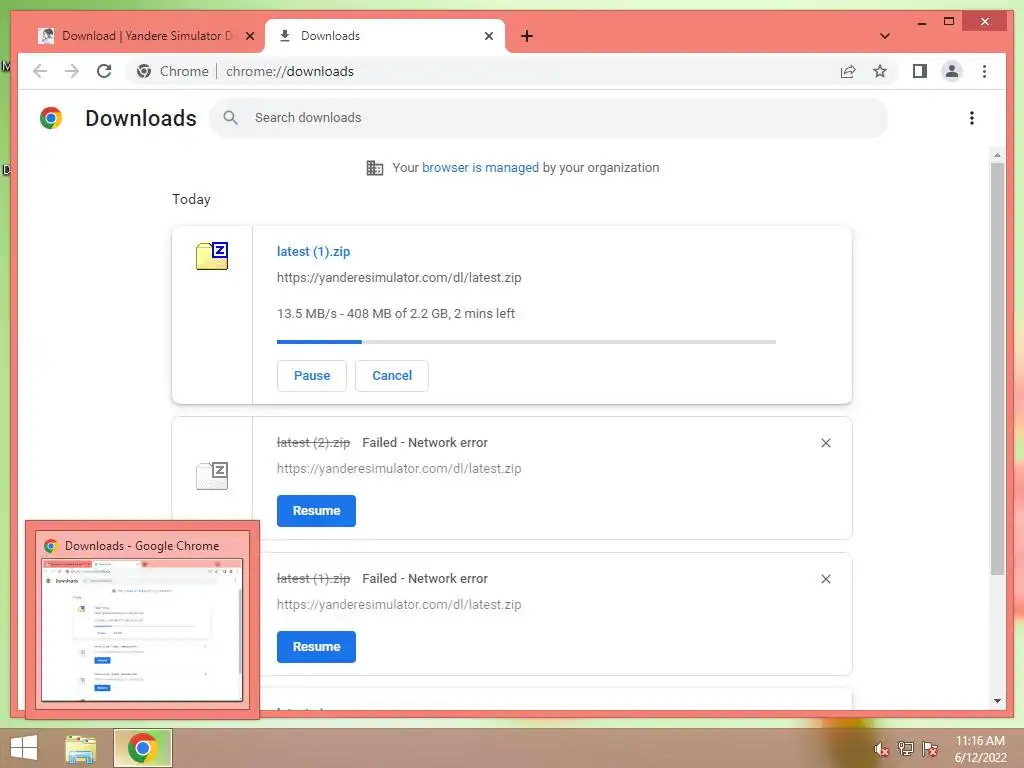
Task: Open File Explorer from the taskbar
Action: coord(81,748)
